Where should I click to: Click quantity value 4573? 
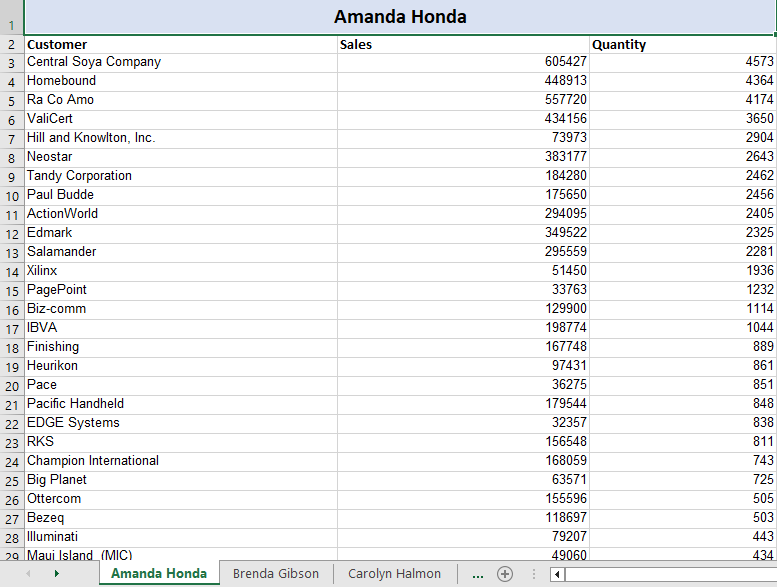tap(683, 63)
